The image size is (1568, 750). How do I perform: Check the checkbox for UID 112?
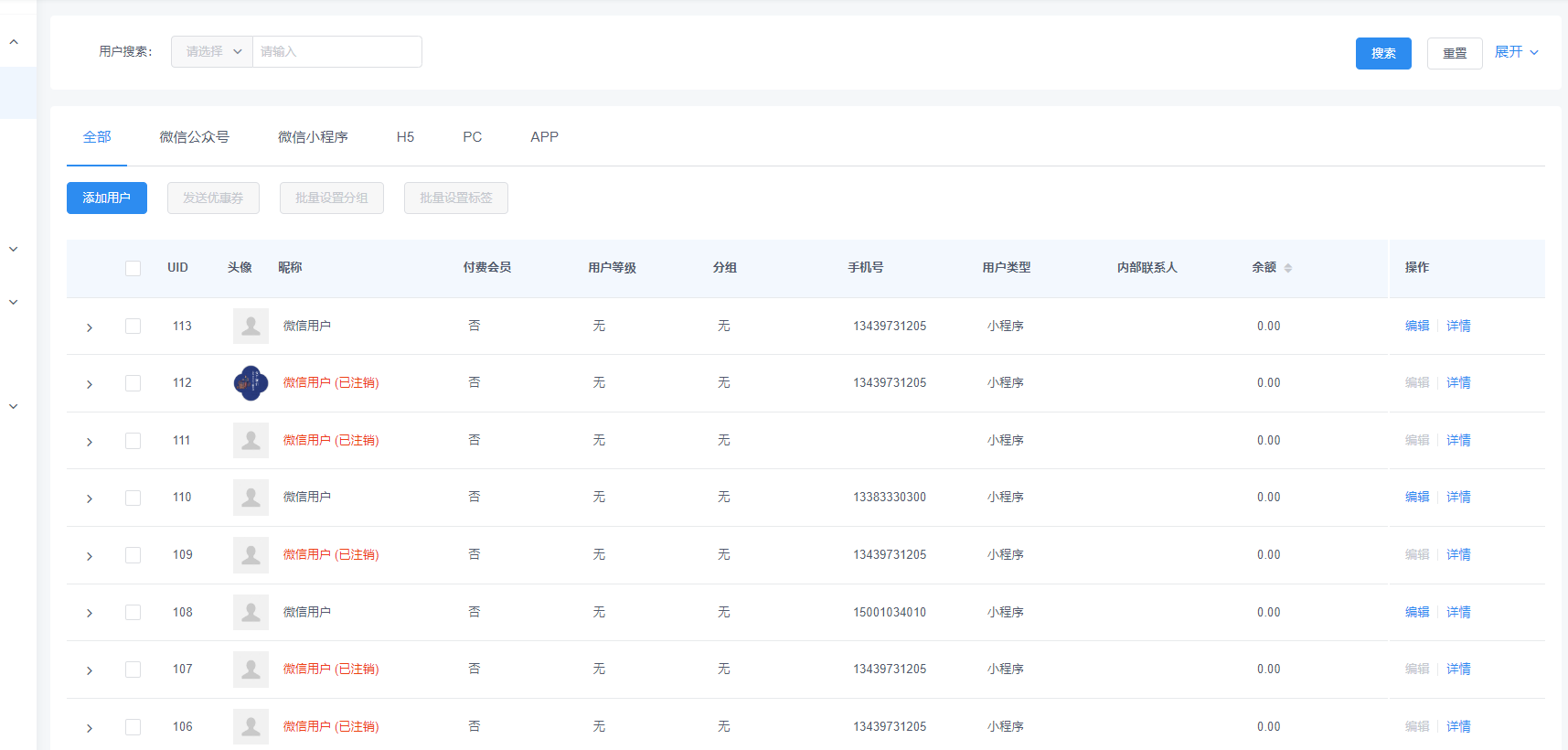[x=133, y=383]
